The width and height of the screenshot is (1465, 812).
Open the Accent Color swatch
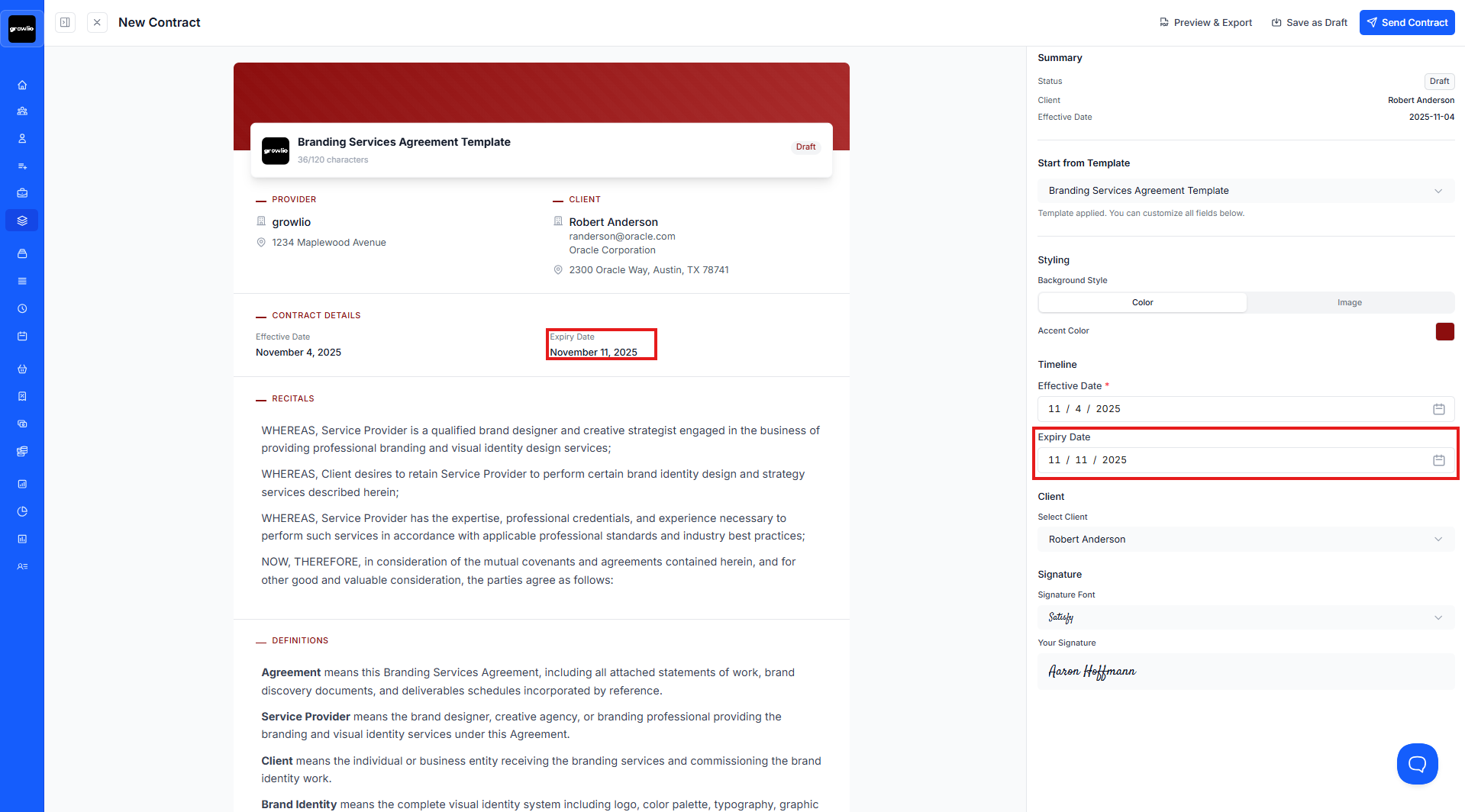(x=1444, y=331)
